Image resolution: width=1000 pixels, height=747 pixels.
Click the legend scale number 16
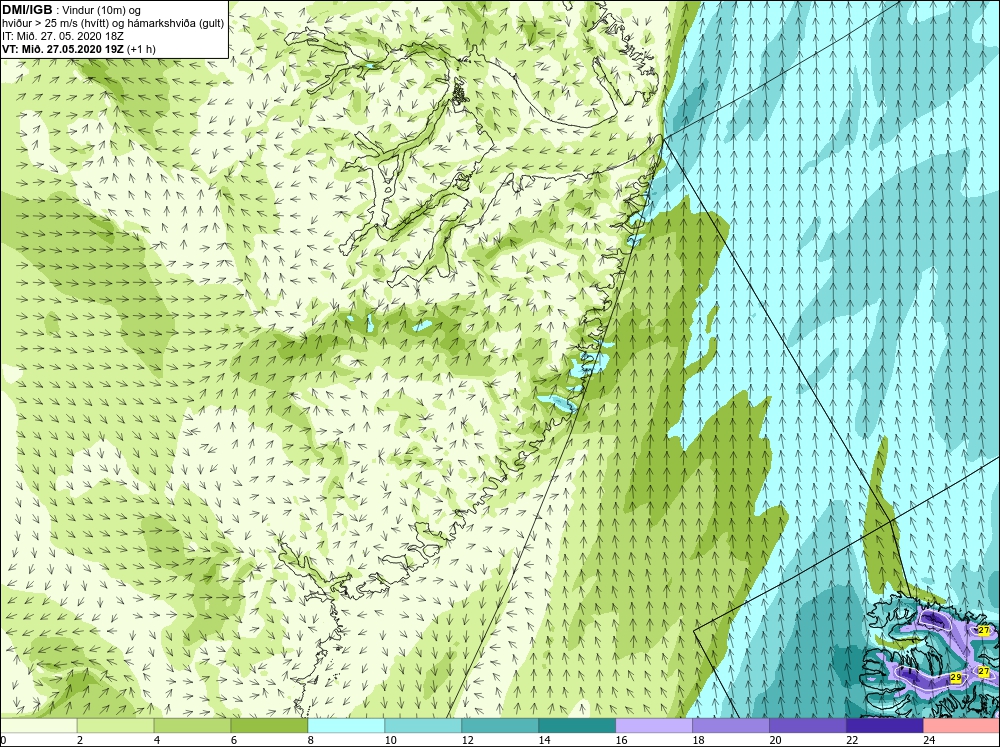[x=621, y=740]
